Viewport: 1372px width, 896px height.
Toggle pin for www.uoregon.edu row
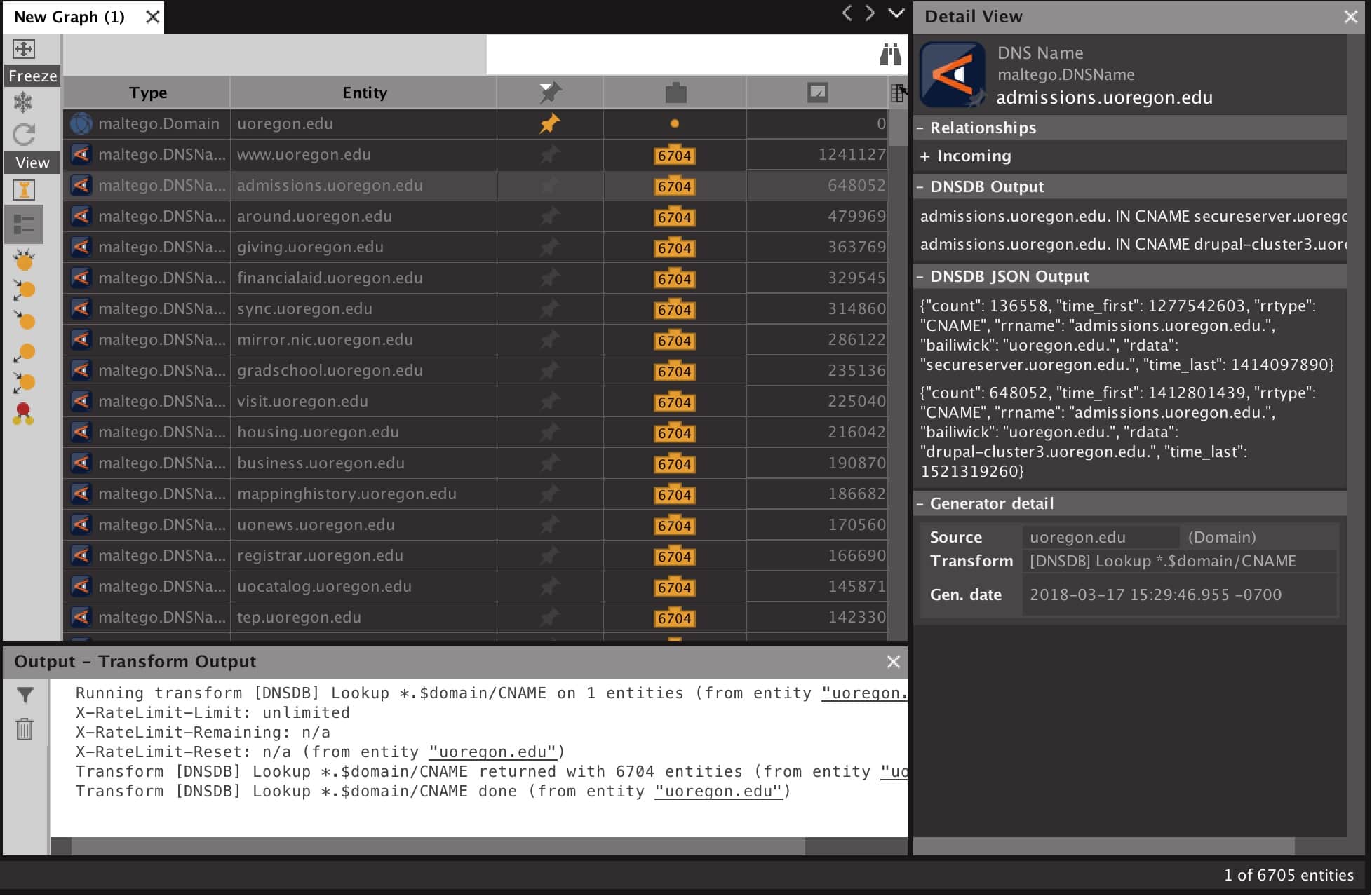pyautogui.click(x=550, y=155)
